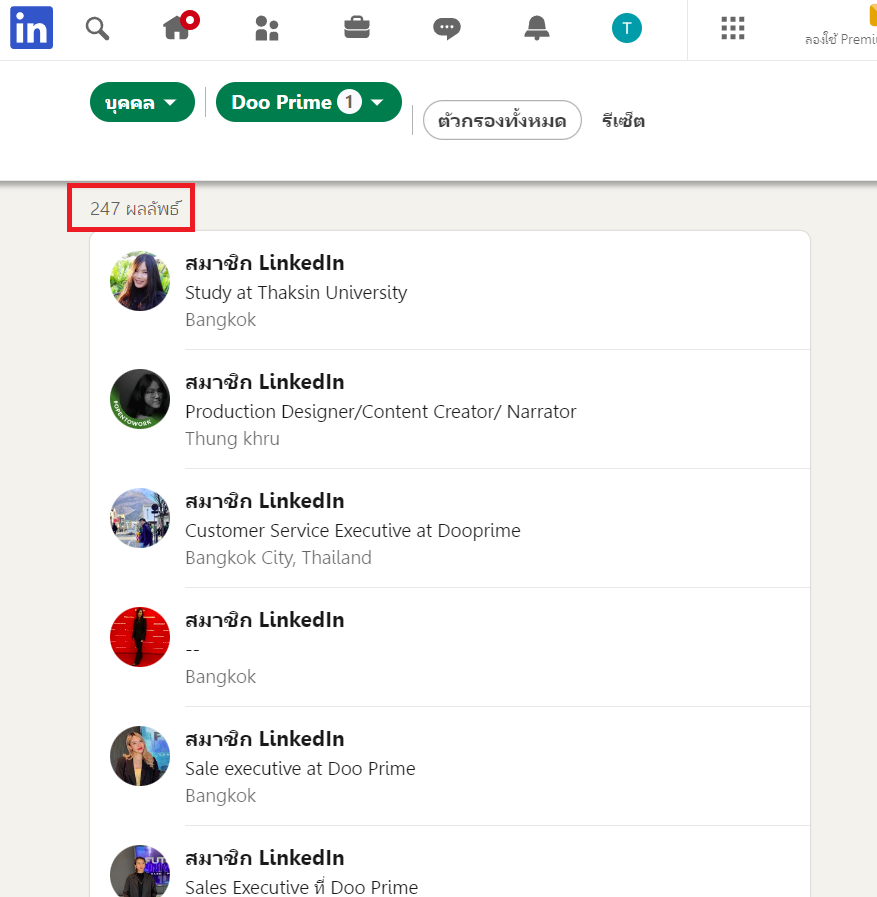Click the LinkedIn logo icon
Viewport: 877px width, 897px height.
coord(31,29)
